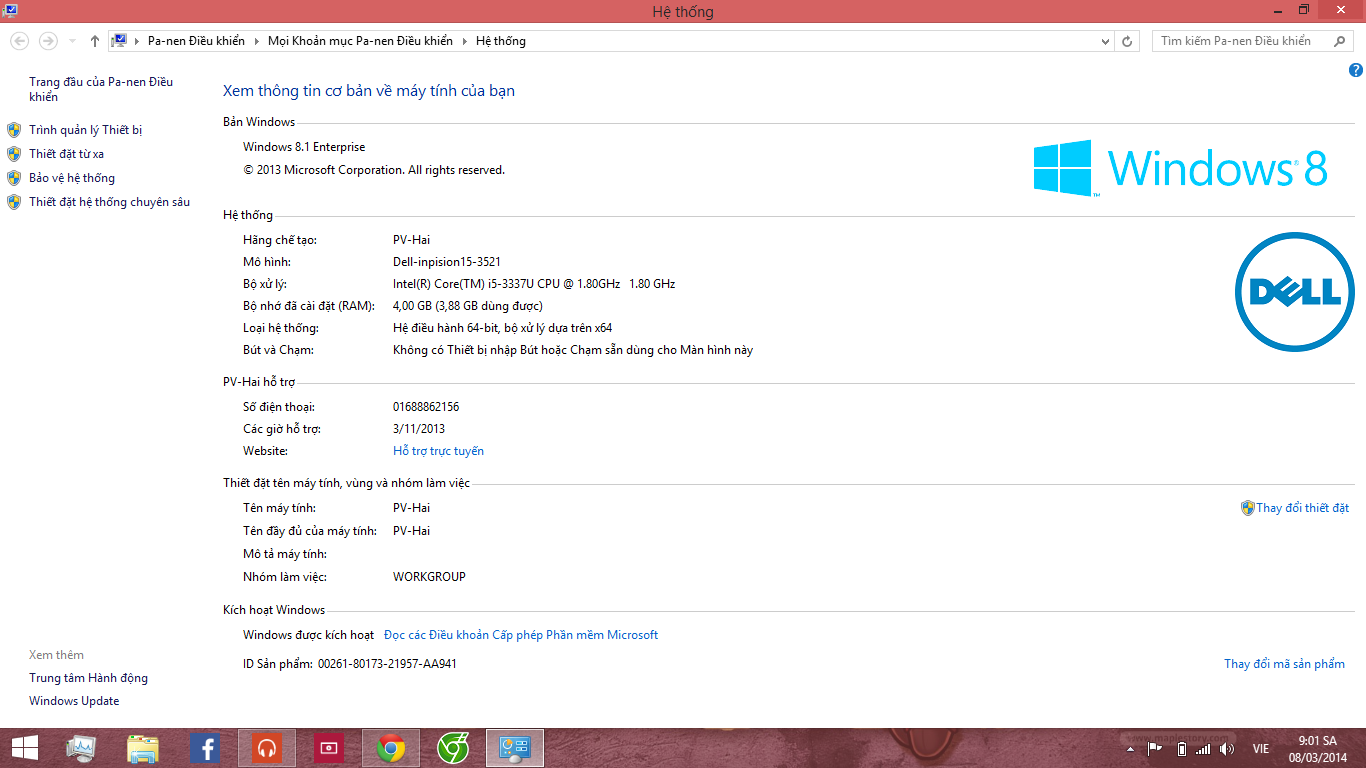Read Điều khoản Cấp phép Phần mềm Microsoft
The image size is (1366, 768).
(x=521, y=635)
